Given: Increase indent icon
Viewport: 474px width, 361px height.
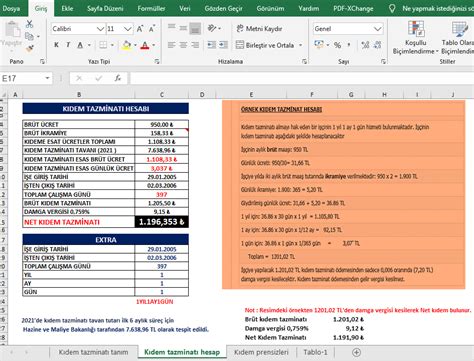Looking at the screenshot, I should click(223, 45).
